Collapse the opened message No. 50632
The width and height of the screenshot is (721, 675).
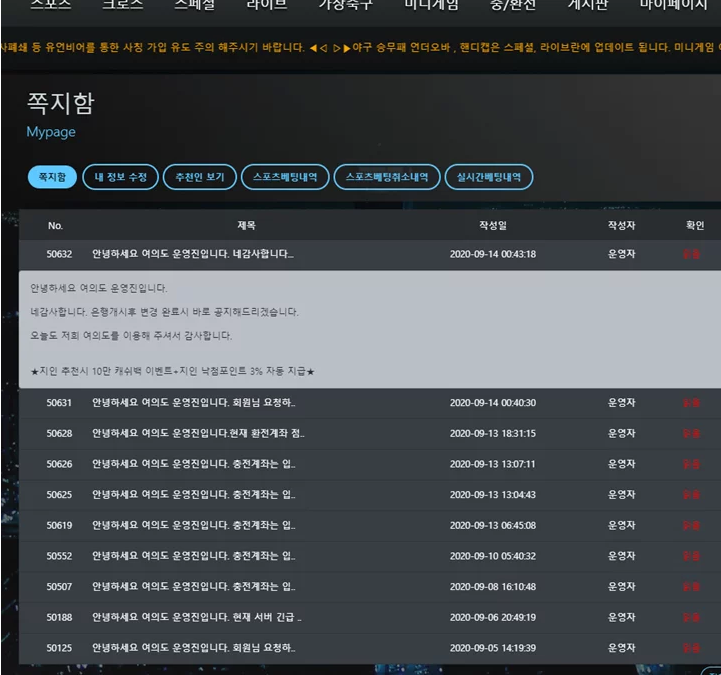pyautogui.click(x=192, y=254)
